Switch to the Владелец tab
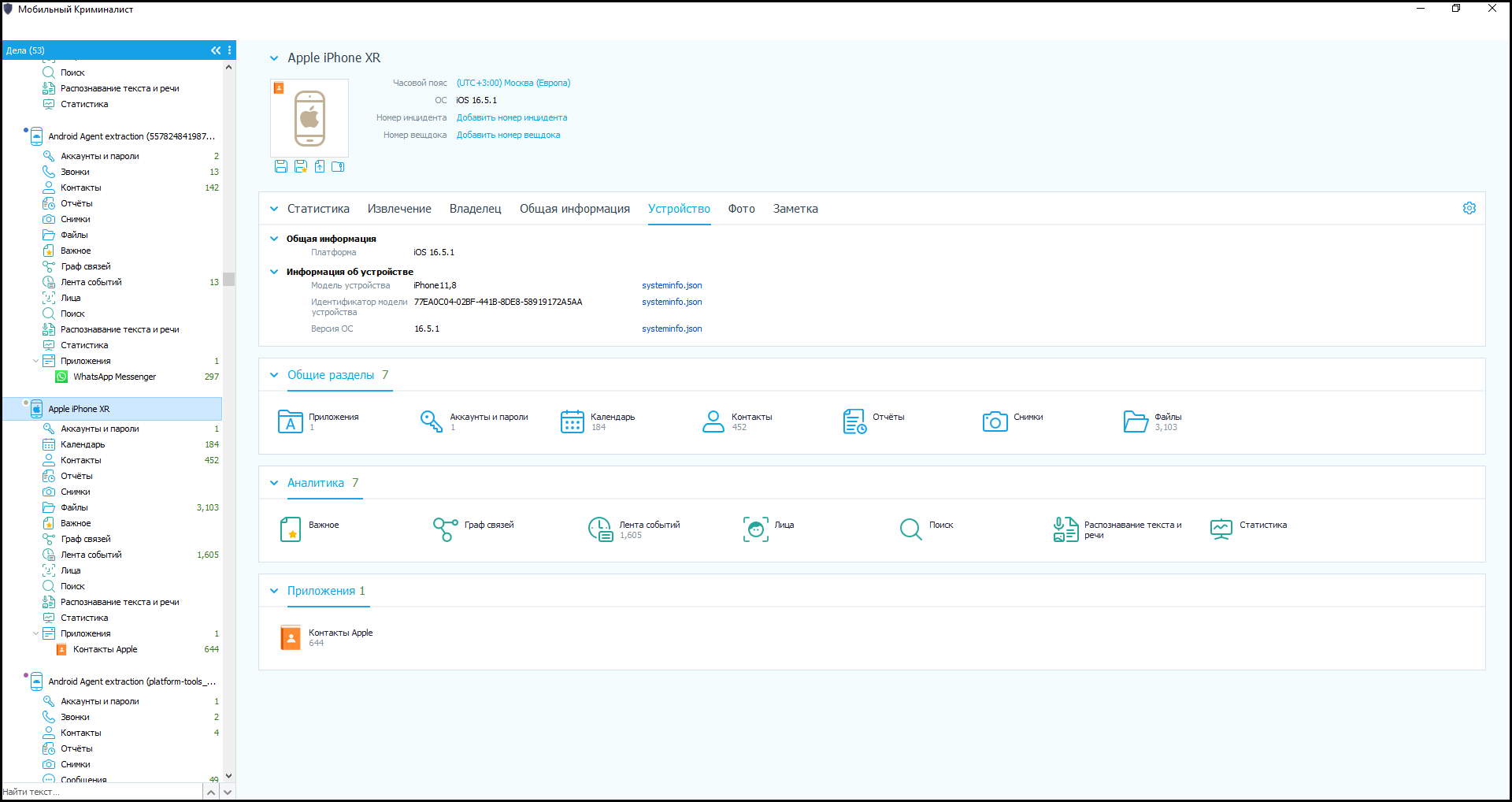Image resolution: width=1512 pixels, height=802 pixels. [475, 209]
